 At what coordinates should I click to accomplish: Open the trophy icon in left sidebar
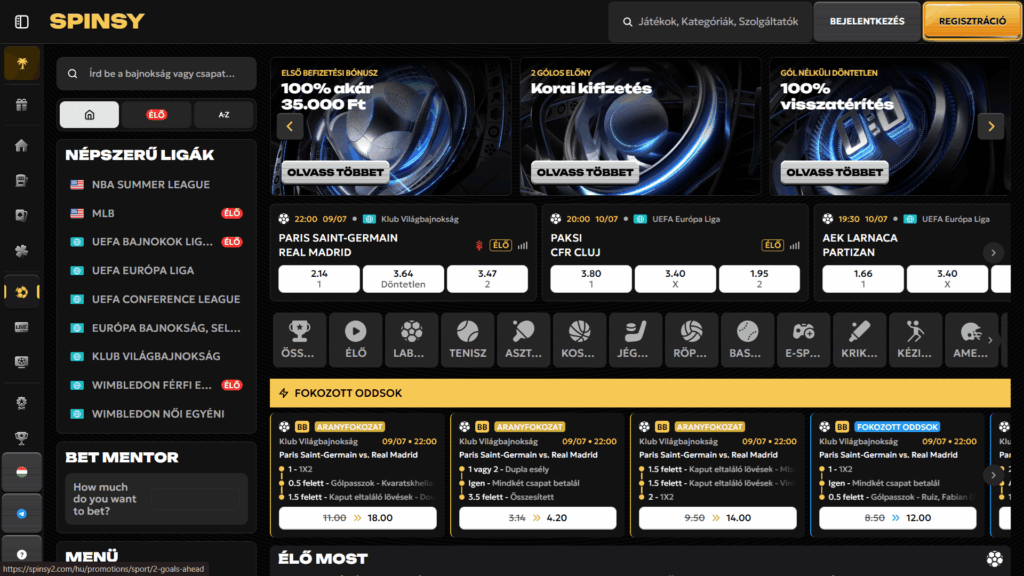click(22, 438)
